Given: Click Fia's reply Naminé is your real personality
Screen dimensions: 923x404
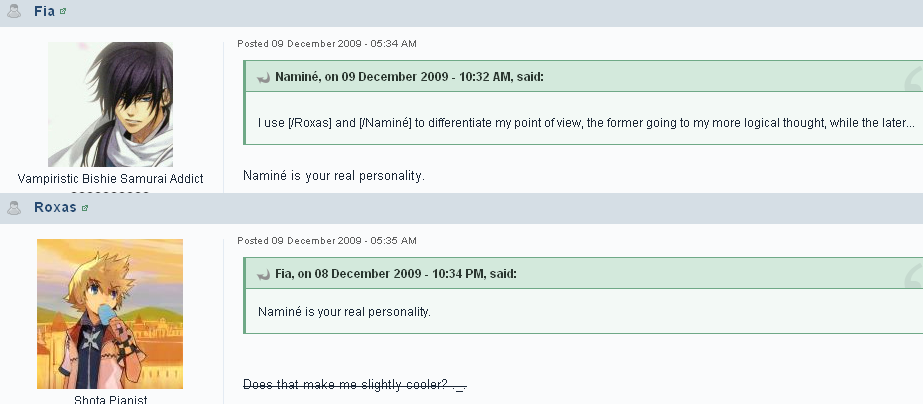Looking at the screenshot, I should 334,175.
